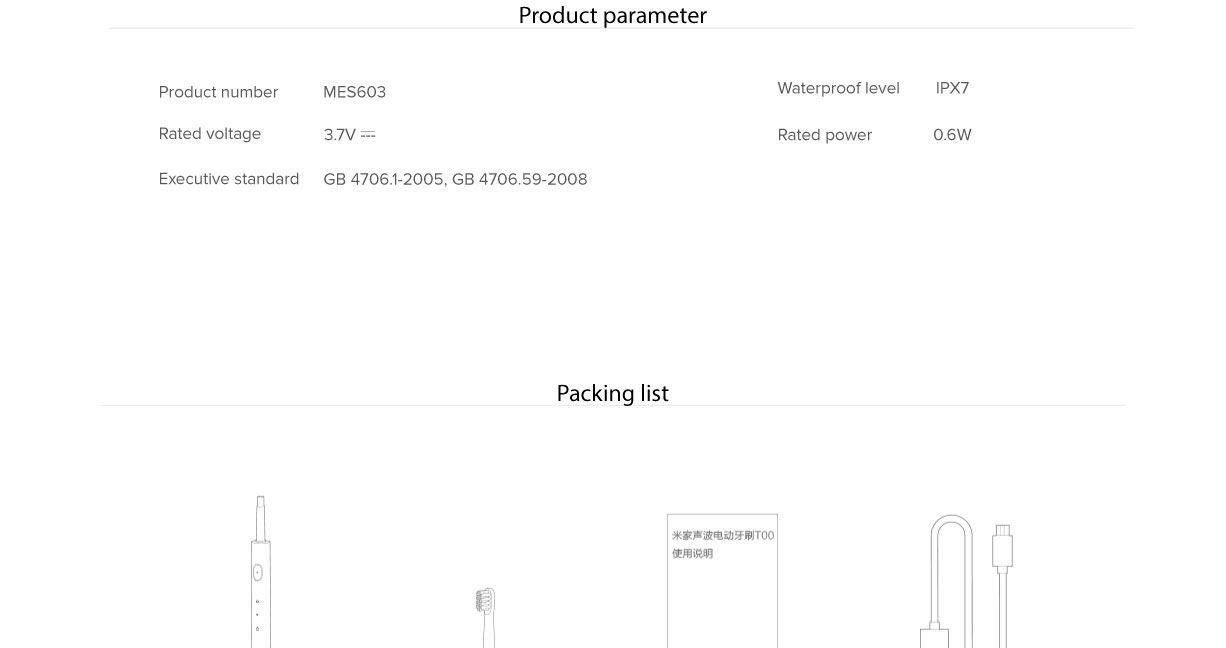Click the MES603 model value
This screenshot has height=648, width=1226.
tap(354, 92)
